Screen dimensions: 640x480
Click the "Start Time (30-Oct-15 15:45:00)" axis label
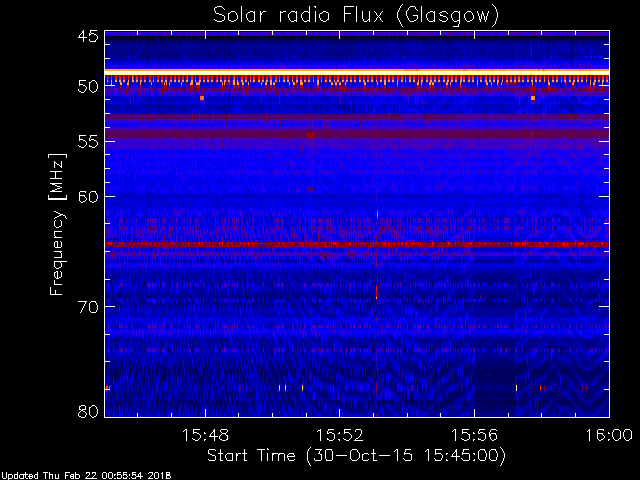[356, 455]
